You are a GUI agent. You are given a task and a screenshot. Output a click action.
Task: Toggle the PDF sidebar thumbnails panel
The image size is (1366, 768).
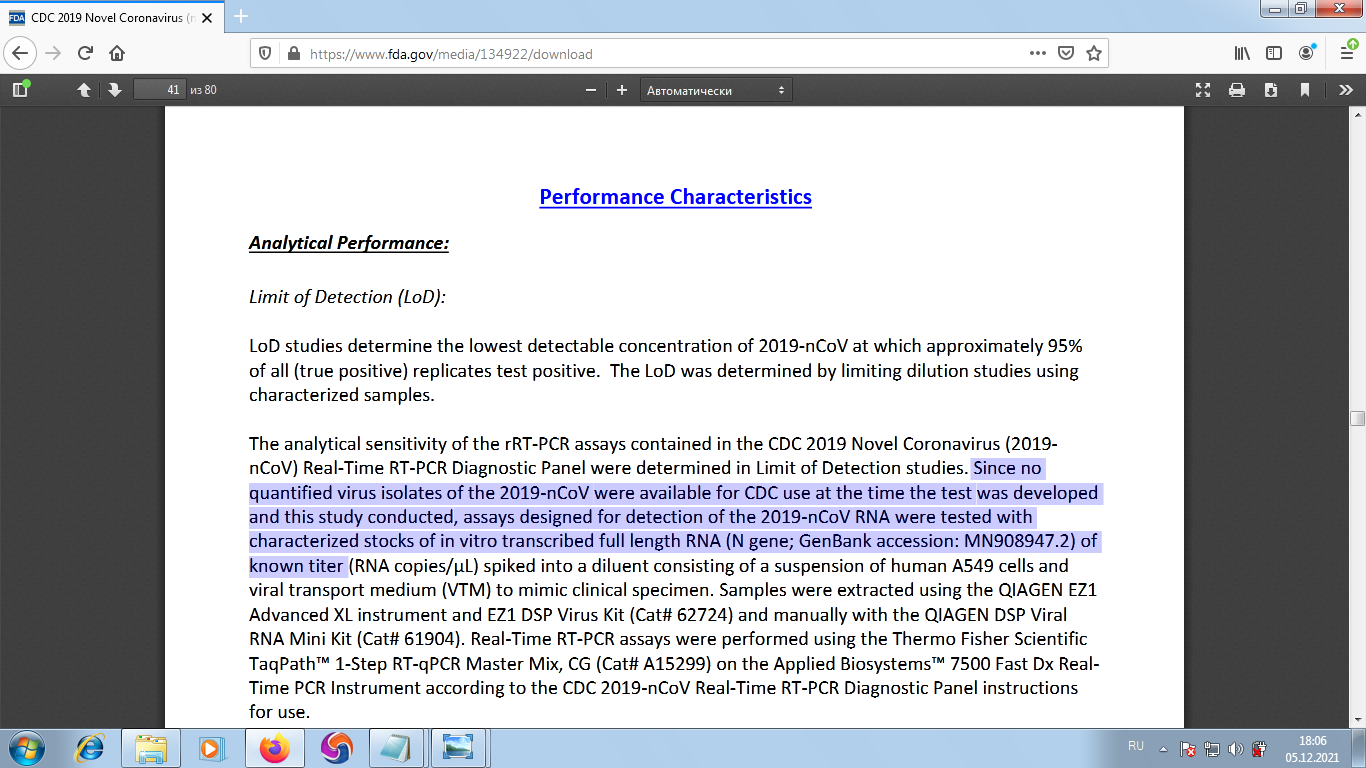coord(20,89)
